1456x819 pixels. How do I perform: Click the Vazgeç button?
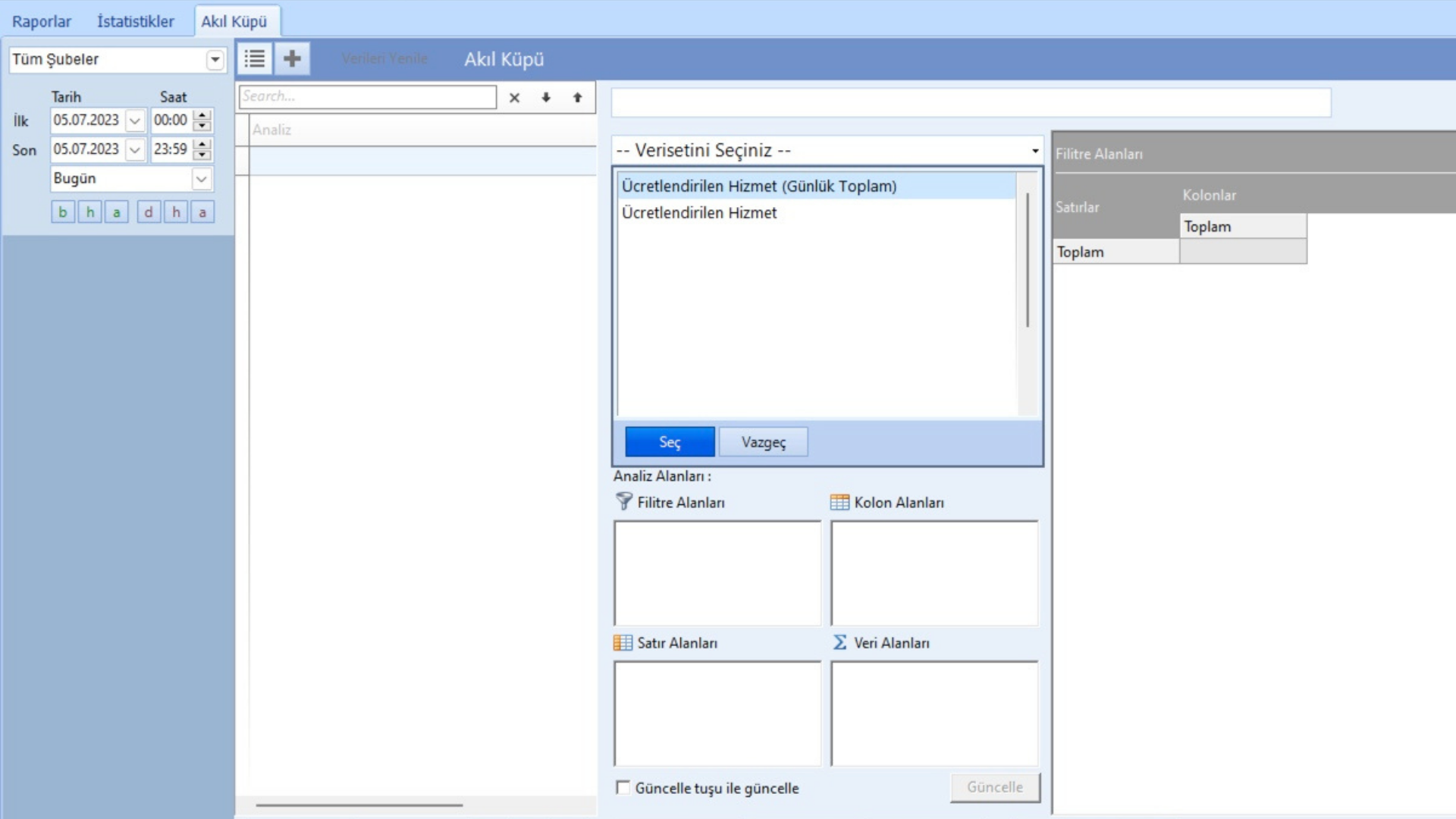[x=763, y=442]
